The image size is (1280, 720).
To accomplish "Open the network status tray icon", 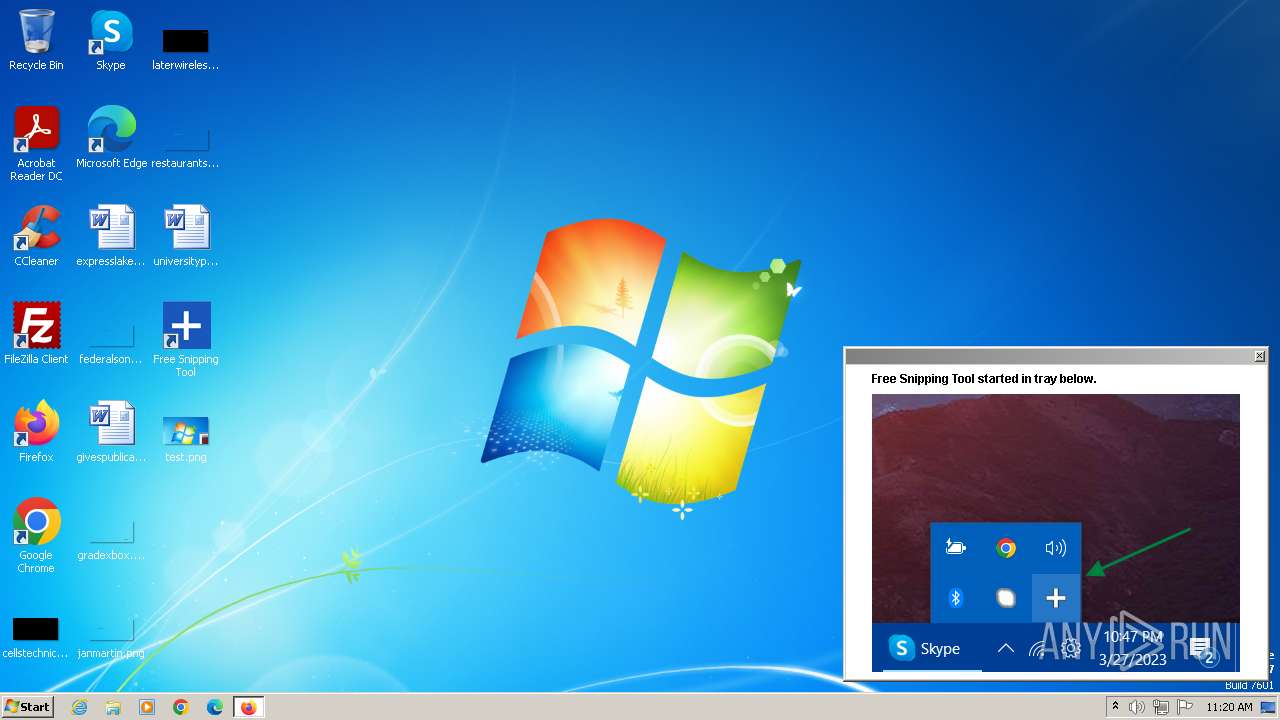I will point(1161,707).
